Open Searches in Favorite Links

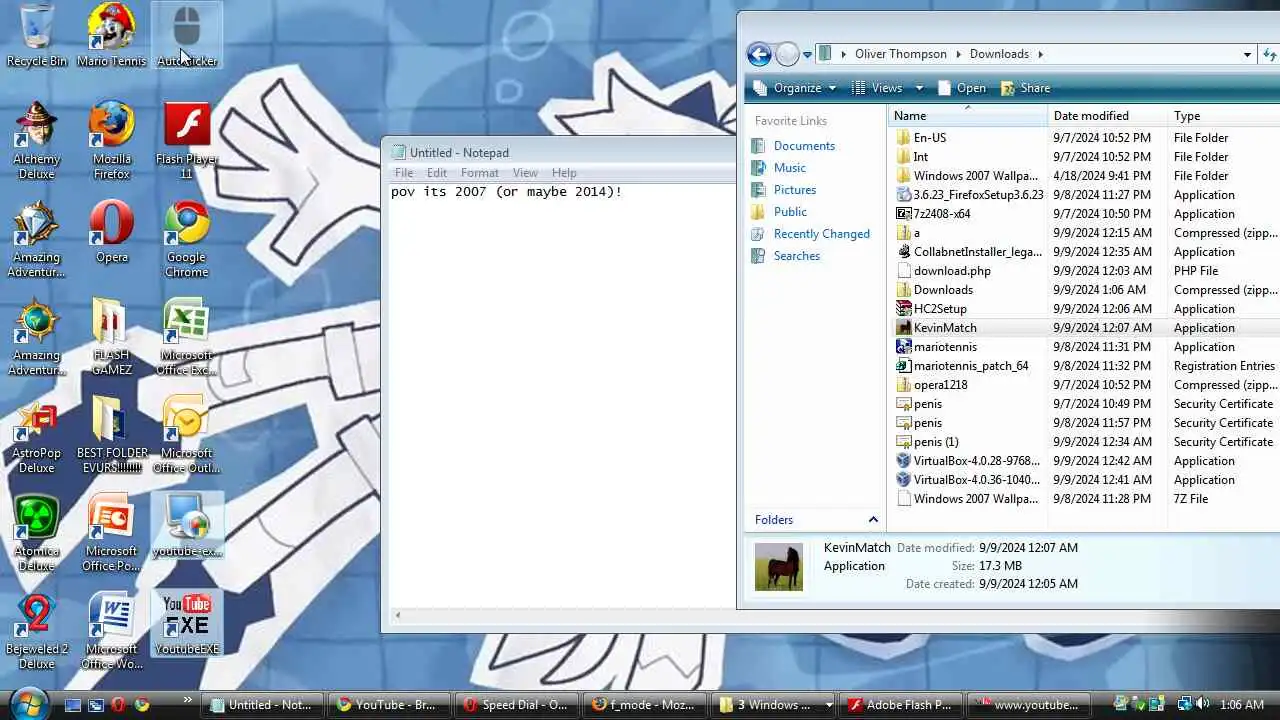point(797,256)
